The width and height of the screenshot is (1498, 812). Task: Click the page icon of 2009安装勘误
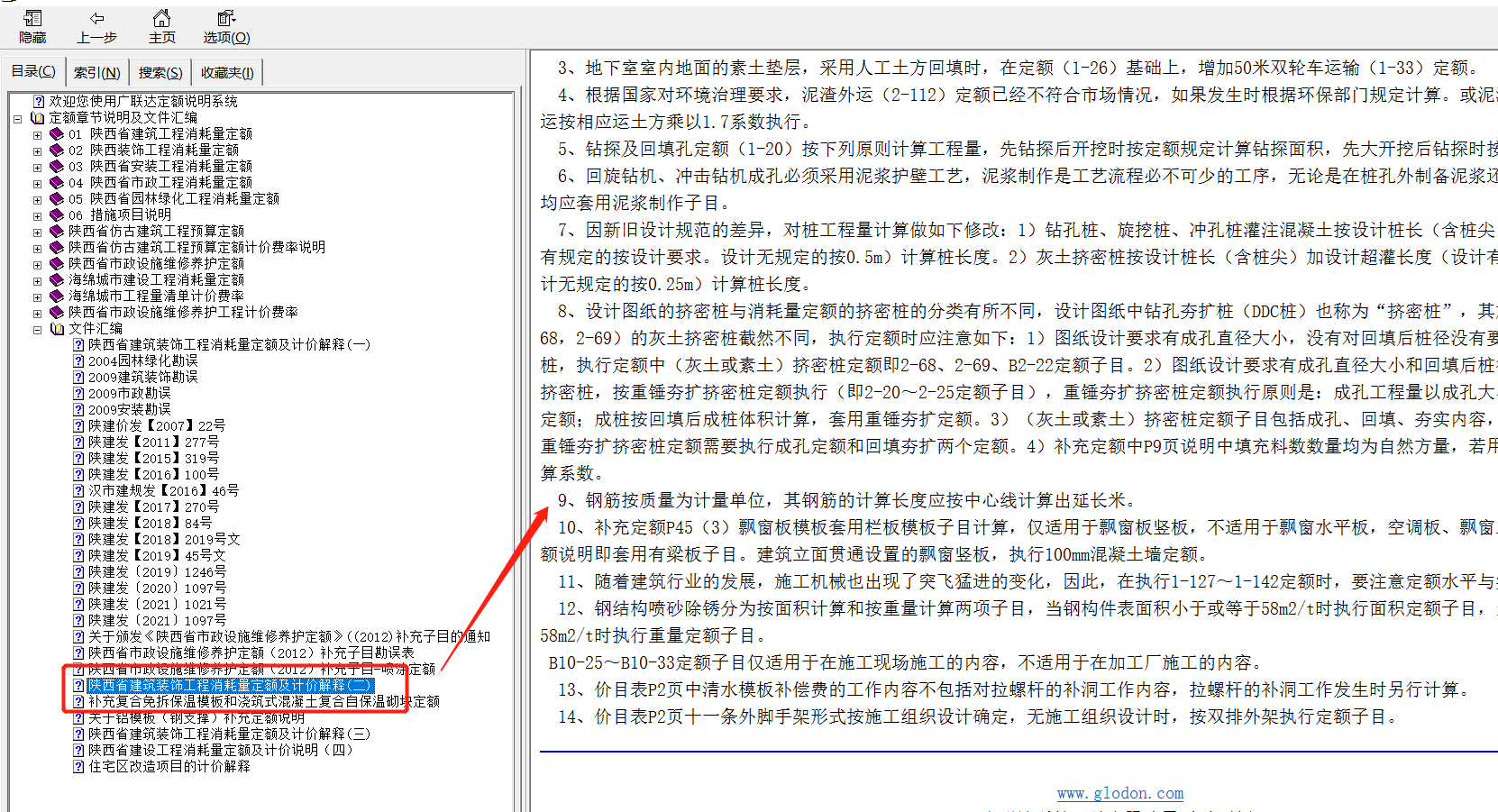[78, 409]
